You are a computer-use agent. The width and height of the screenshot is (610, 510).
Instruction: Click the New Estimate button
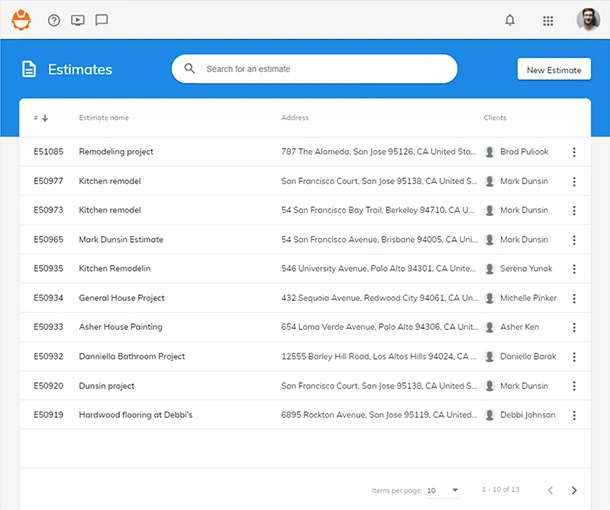(553, 70)
